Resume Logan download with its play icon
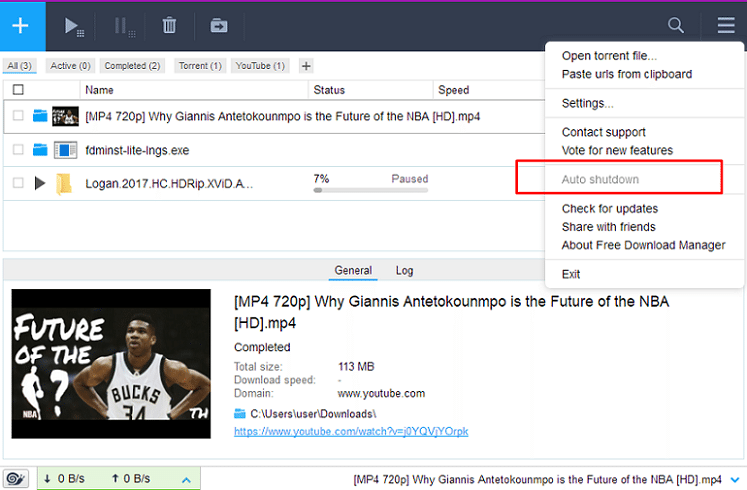The image size is (747, 490). pos(40,183)
